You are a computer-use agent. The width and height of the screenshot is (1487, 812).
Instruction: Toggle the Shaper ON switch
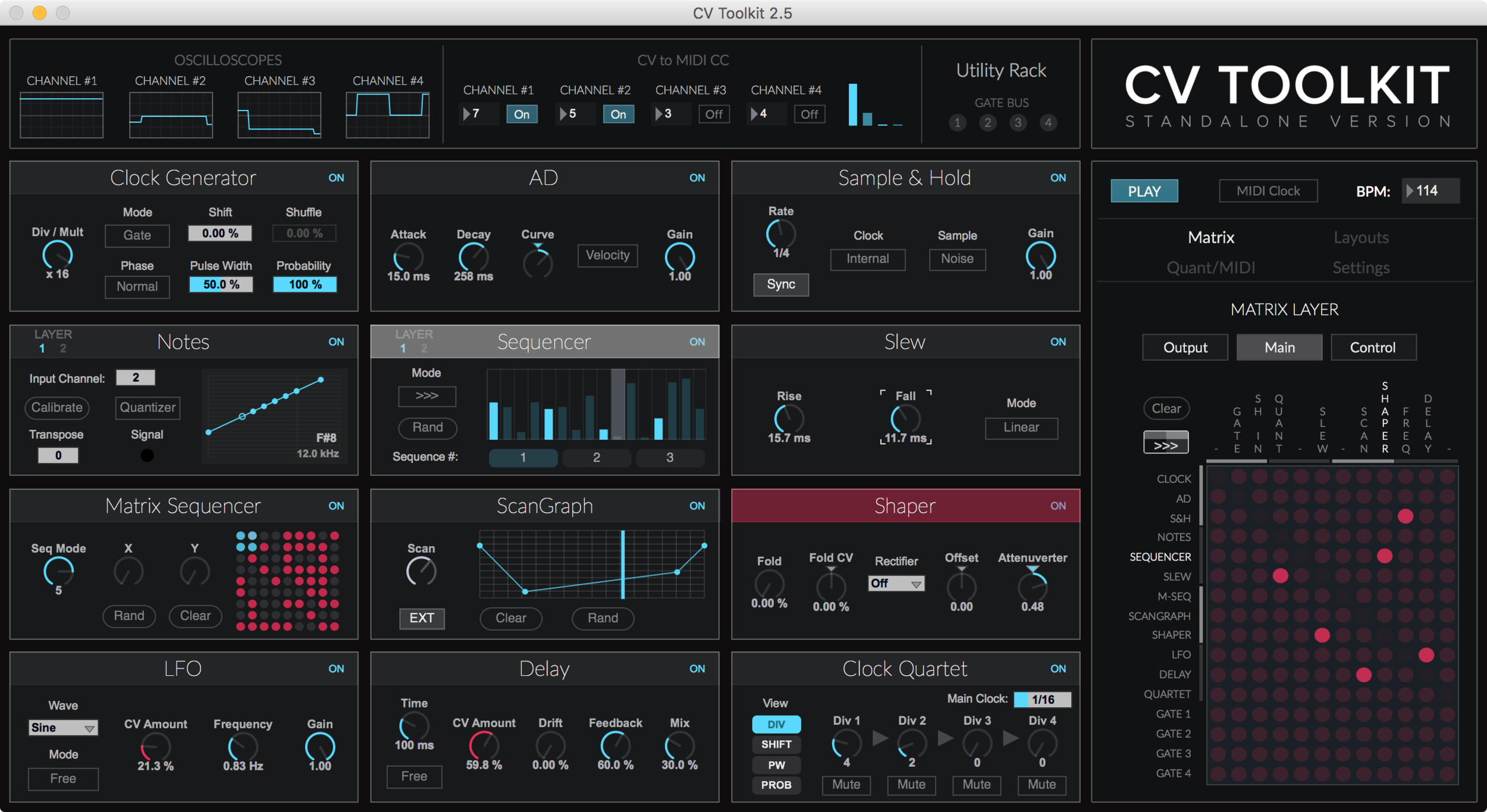pyautogui.click(x=1058, y=506)
